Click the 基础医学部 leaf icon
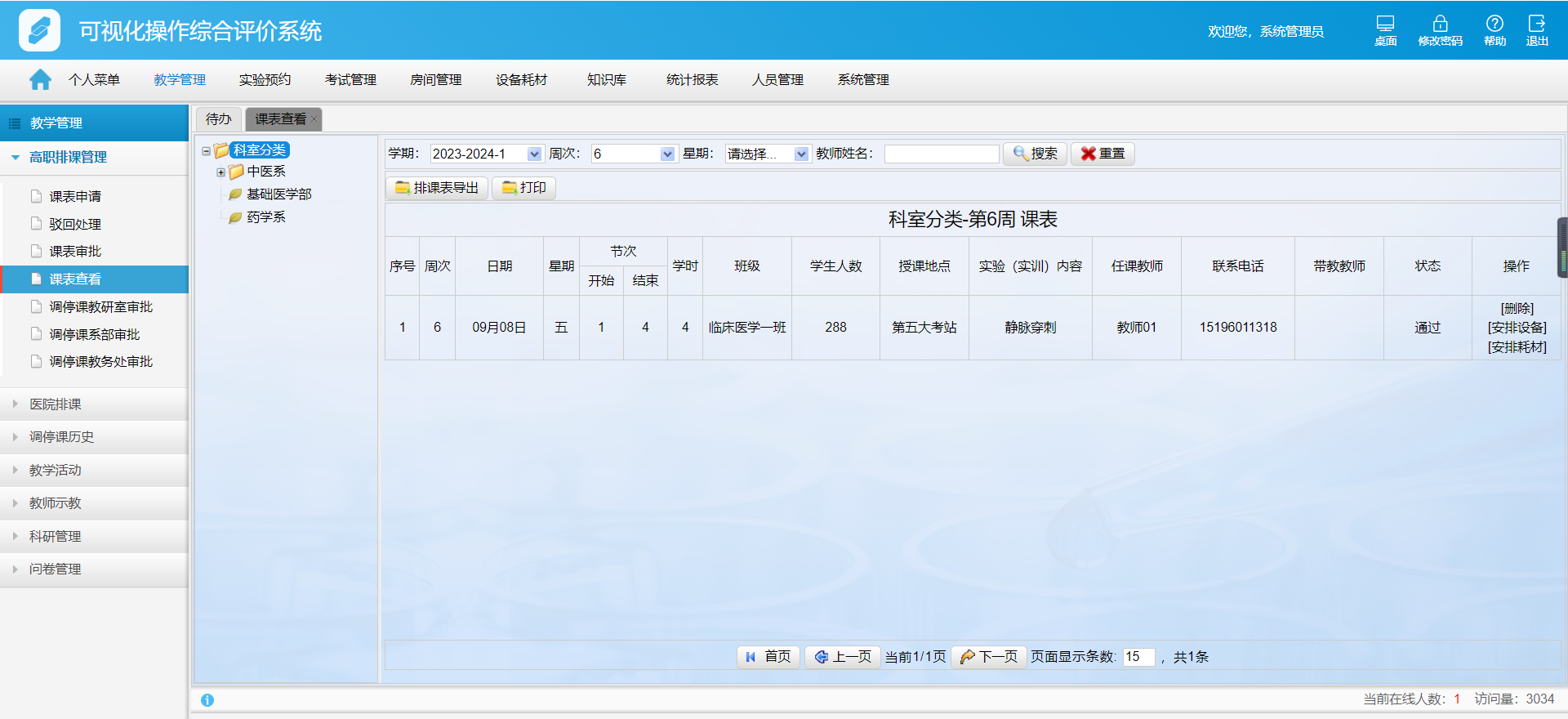Screen dimensions: 1568x719 pos(235,194)
